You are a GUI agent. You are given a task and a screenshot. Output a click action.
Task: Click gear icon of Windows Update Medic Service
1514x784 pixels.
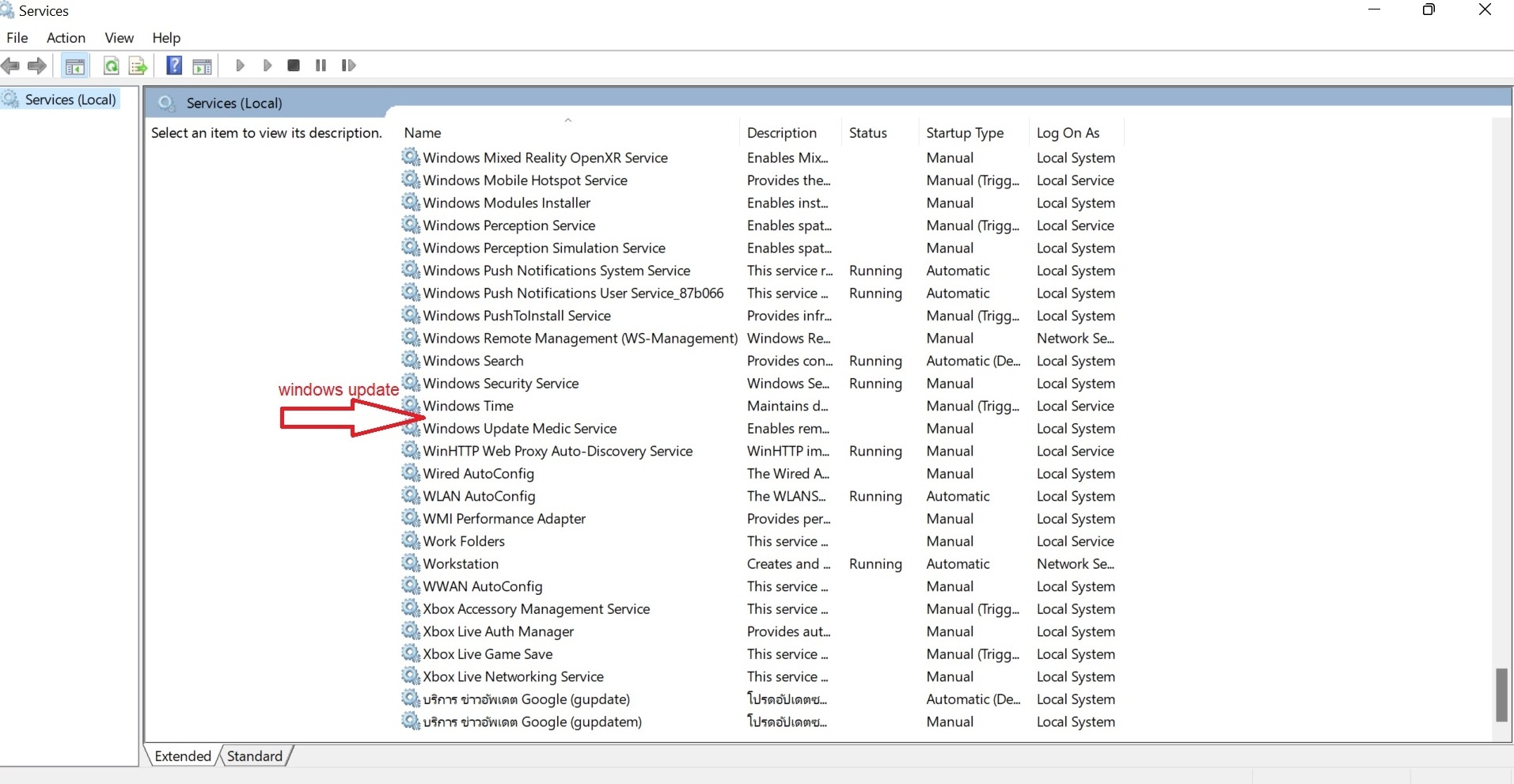(x=410, y=428)
